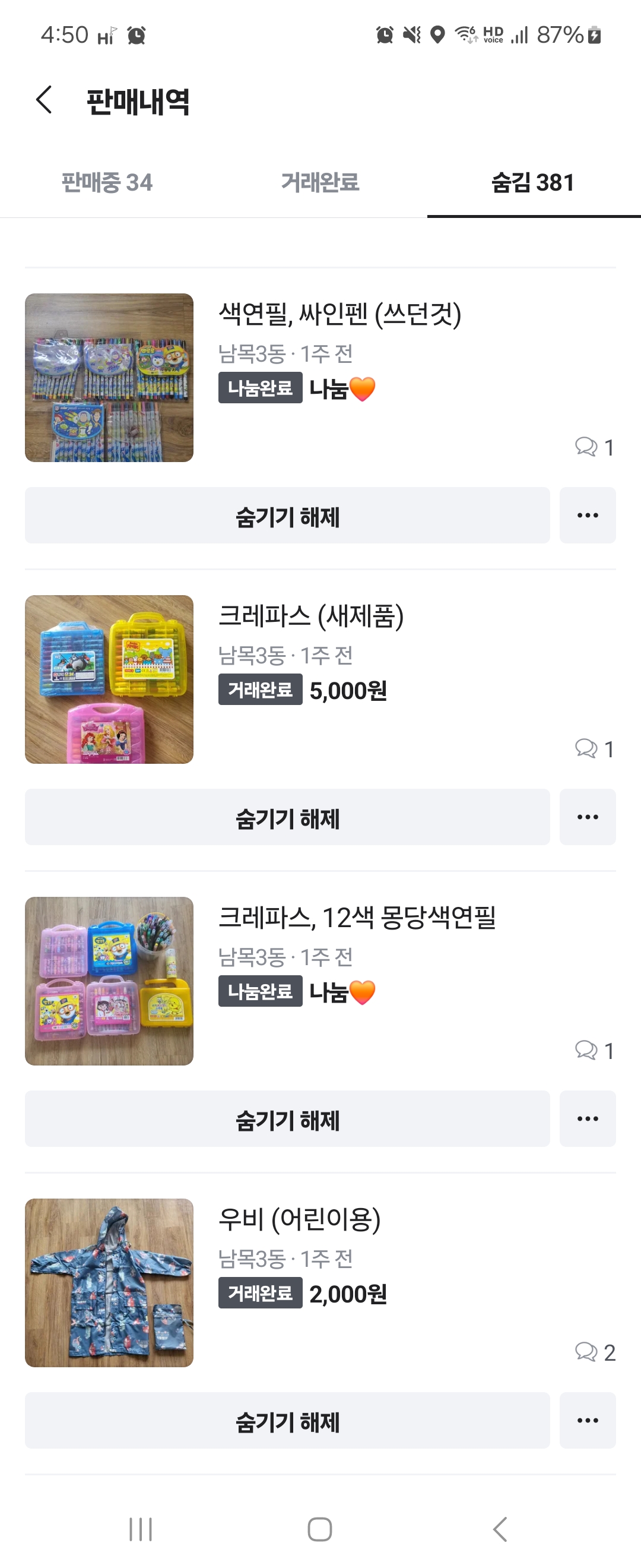This screenshot has height=1568, width=641.
Task: Tap the 색연필, 싸인펜 product photo
Action: [x=109, y=377]
